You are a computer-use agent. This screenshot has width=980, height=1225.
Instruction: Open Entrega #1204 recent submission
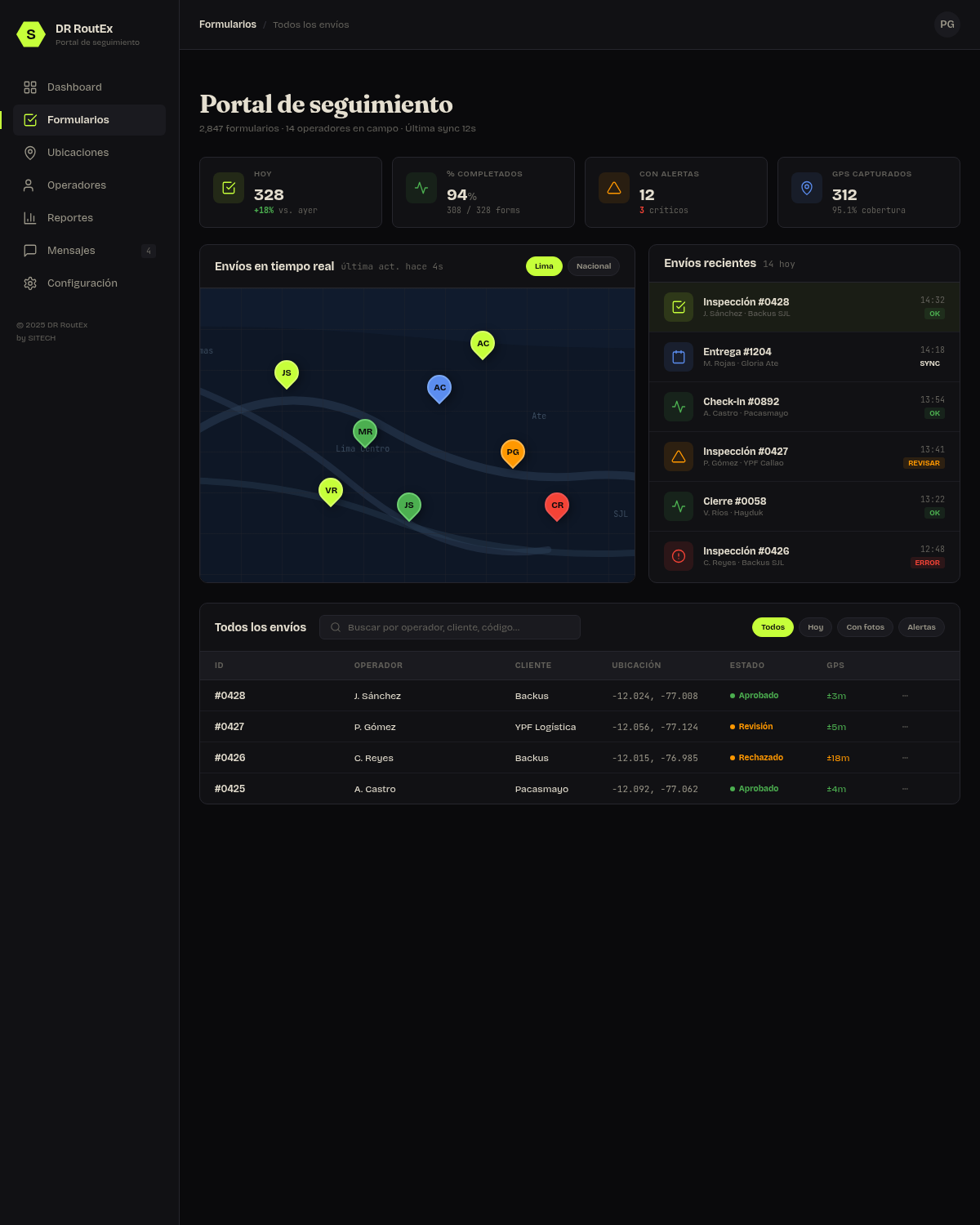coord(804,357)
